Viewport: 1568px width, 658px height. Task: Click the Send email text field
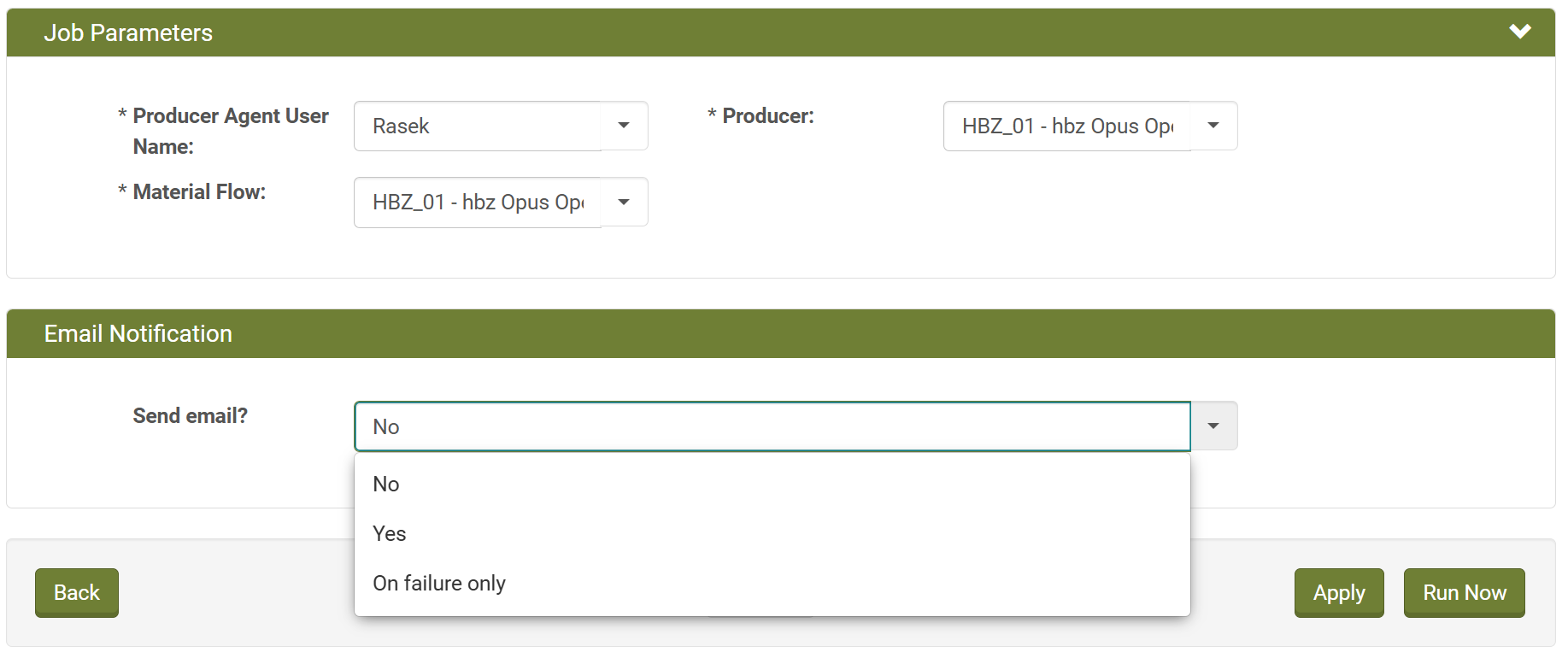(772, 426)
